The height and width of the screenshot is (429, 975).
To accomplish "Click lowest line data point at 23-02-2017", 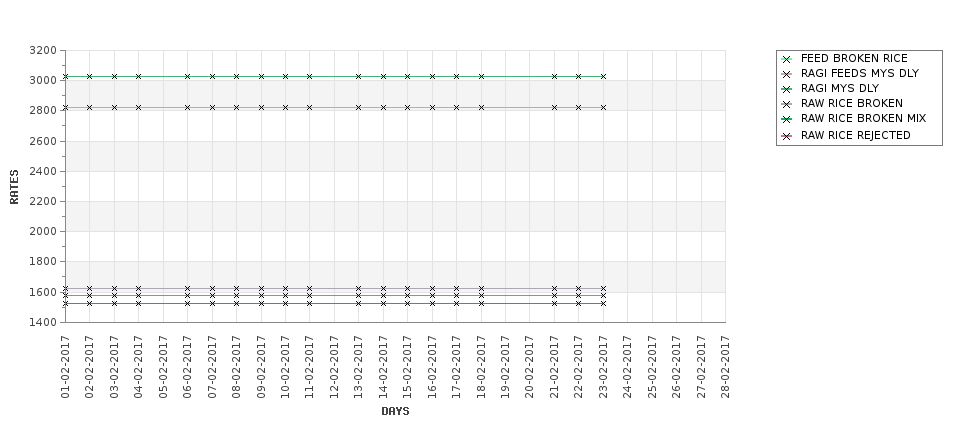I will click(603, 303).
